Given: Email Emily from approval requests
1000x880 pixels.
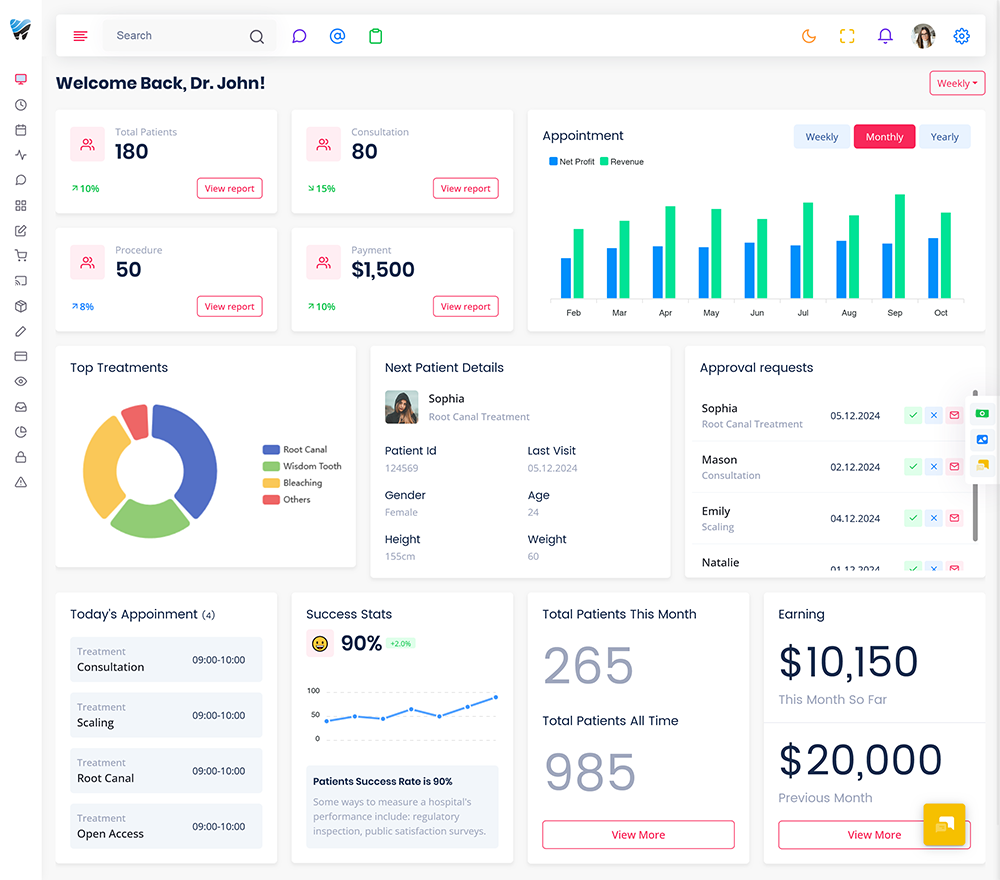Looking at the screenshot, I should pyautogui.click(x=954, y=518).
